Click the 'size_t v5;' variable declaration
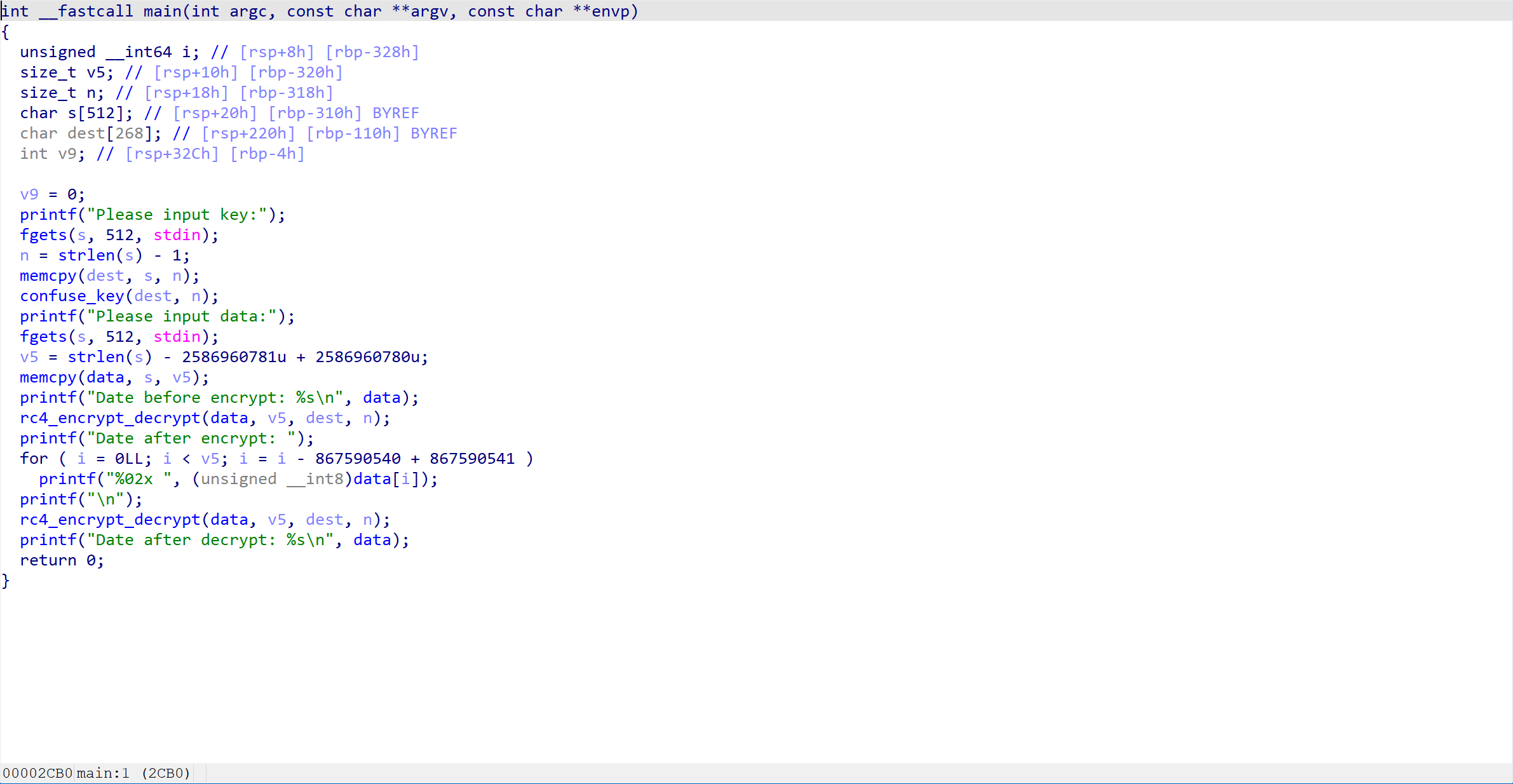This screenshot has width=1513, height=784. 67,72
